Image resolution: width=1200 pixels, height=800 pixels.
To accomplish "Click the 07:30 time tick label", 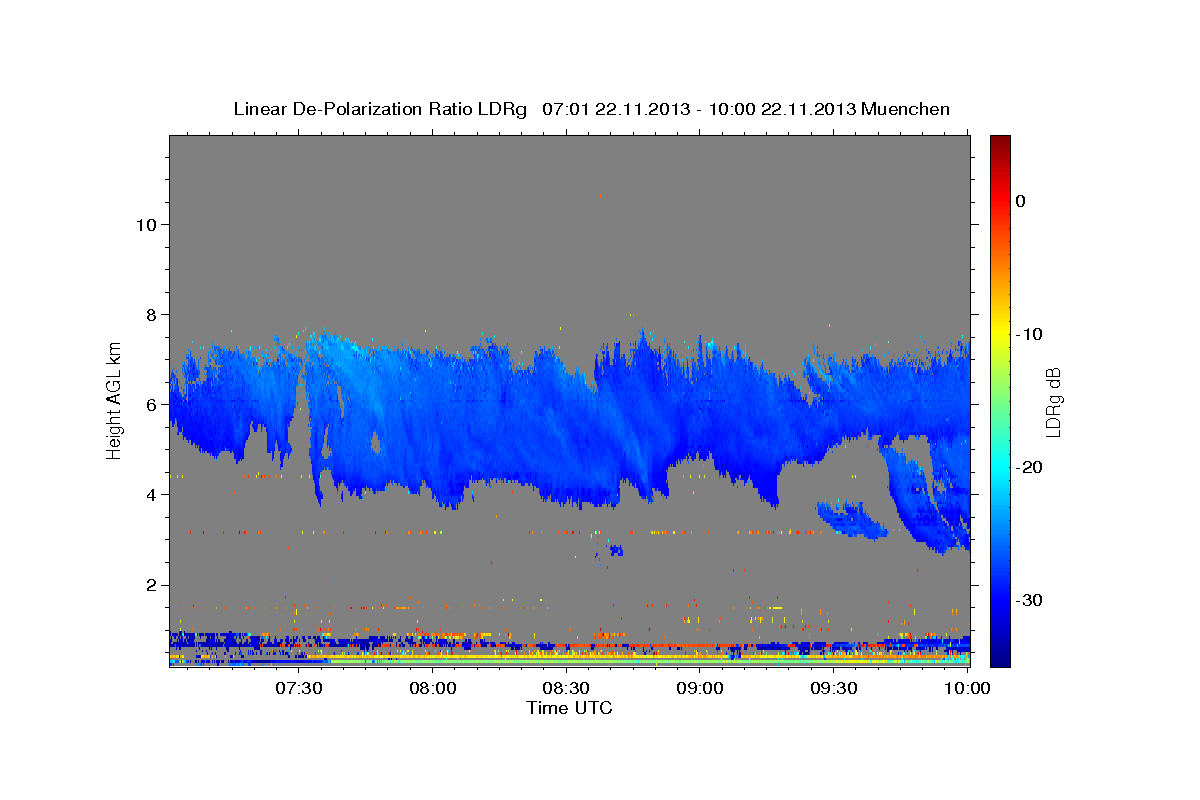I will (x=299, y=689).
